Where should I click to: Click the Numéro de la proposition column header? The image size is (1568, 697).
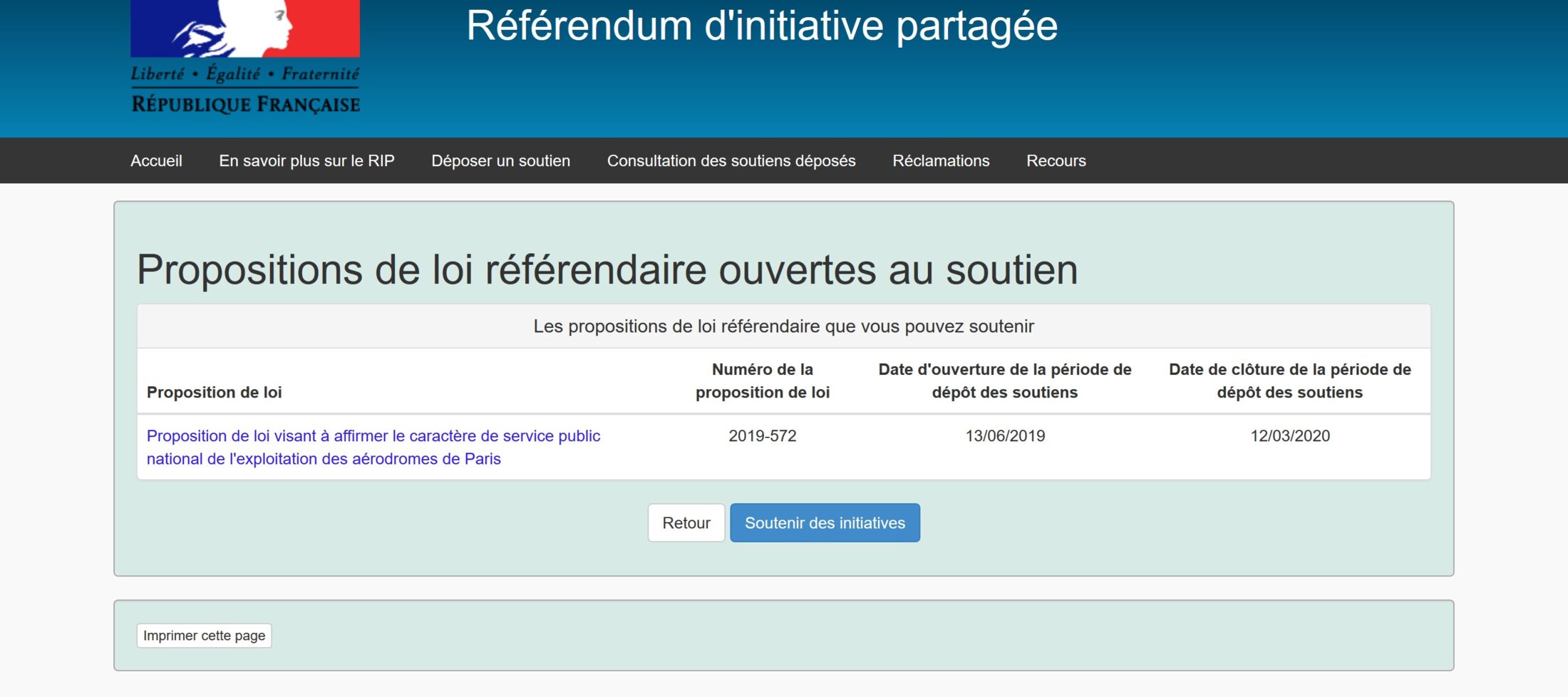click(762, 381)
